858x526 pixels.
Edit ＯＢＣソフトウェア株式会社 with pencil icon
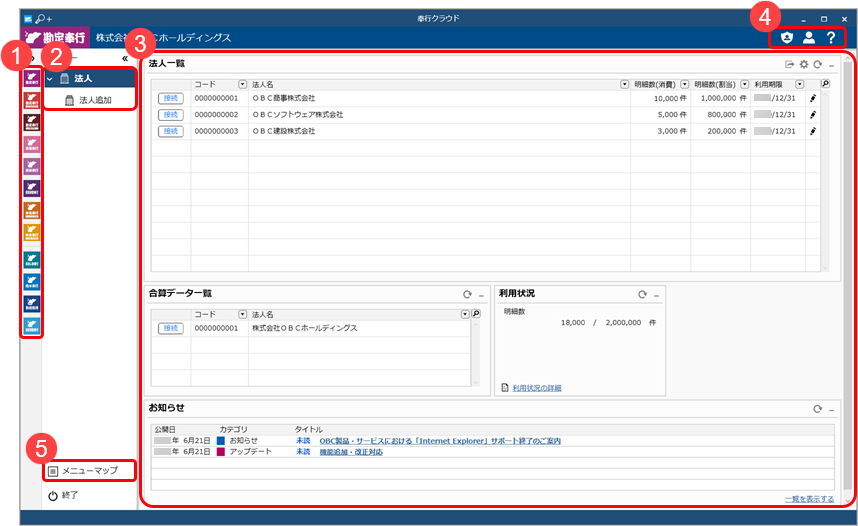[813, 115]
